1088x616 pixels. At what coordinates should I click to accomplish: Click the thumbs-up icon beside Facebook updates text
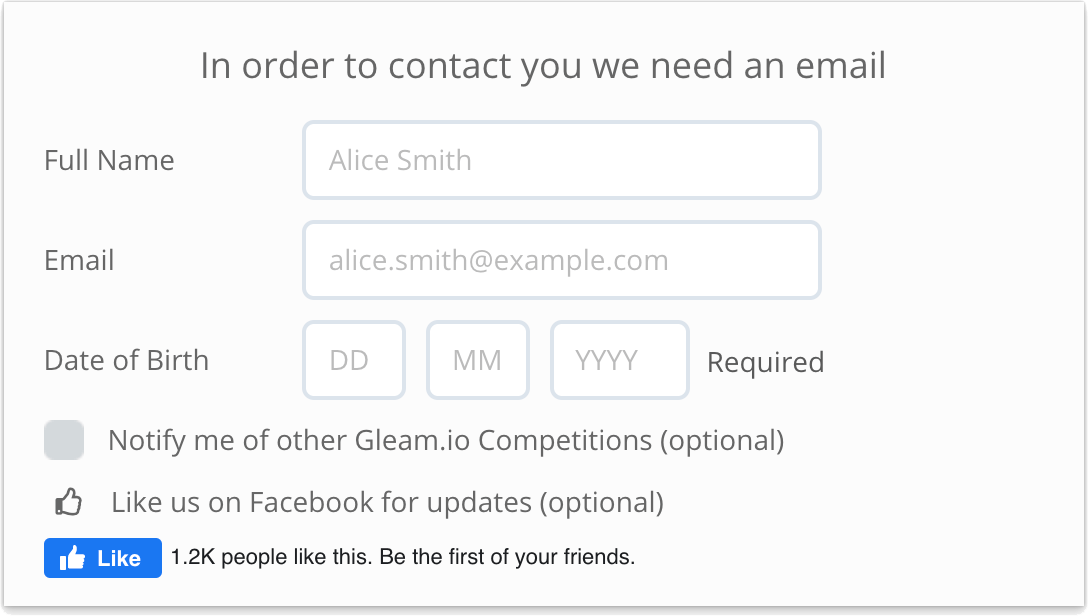(x=67, y=501)
